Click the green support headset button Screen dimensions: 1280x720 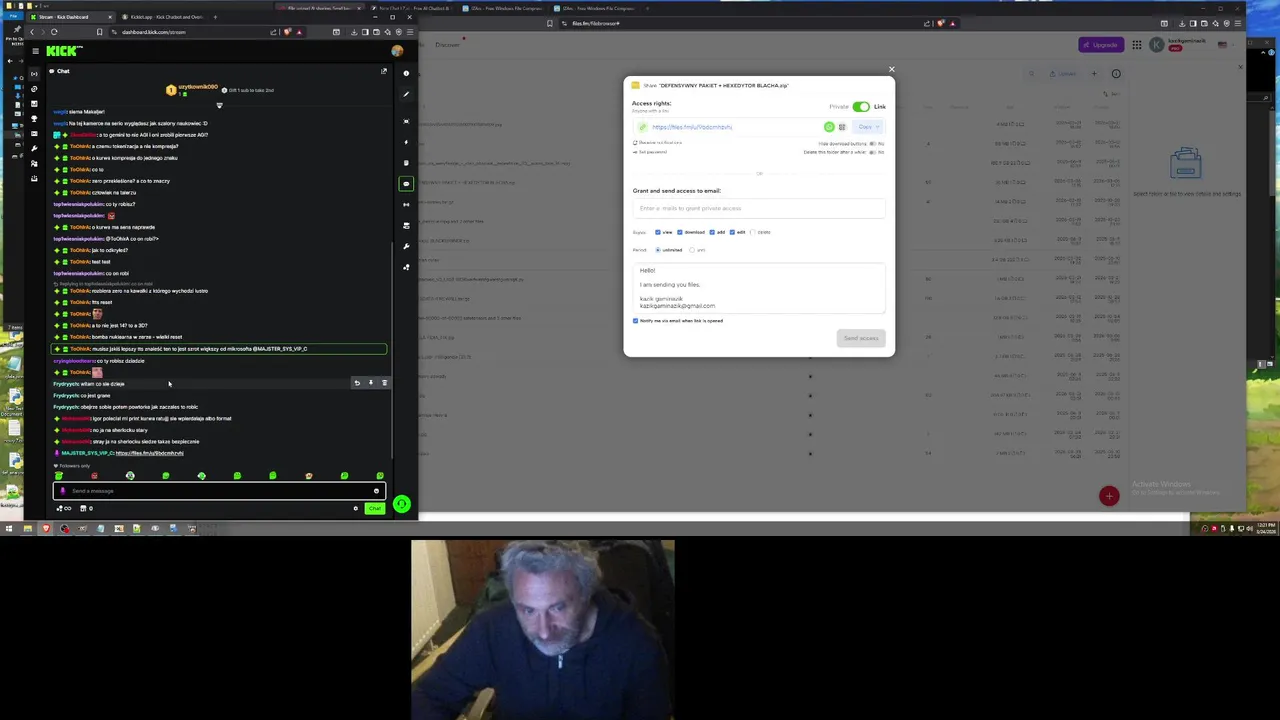401,504
